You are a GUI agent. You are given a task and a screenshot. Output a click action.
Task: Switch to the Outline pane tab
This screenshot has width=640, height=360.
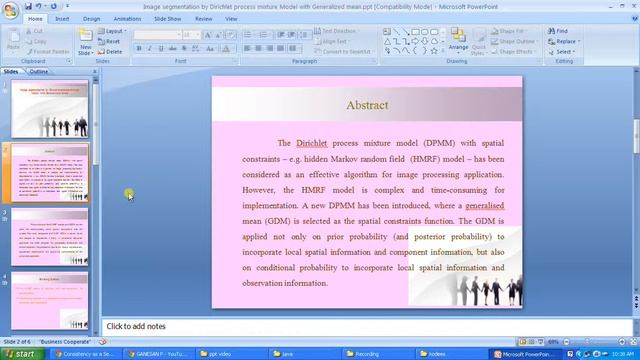pyautogui.click(x=39, y=71)
